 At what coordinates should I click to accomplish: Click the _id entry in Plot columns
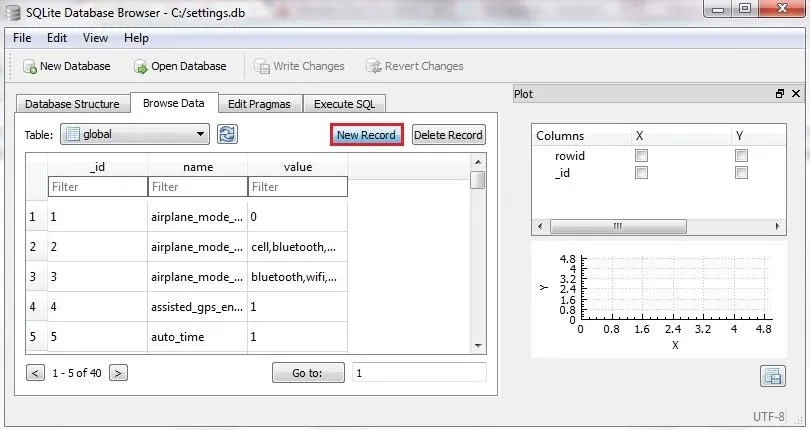click(x=562, y=173)
